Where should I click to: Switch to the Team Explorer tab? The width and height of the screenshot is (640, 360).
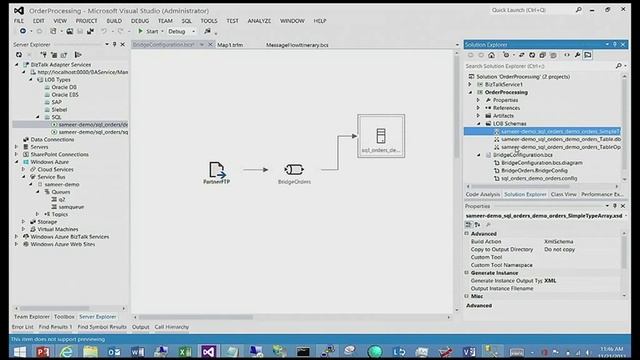click(32, 317)
